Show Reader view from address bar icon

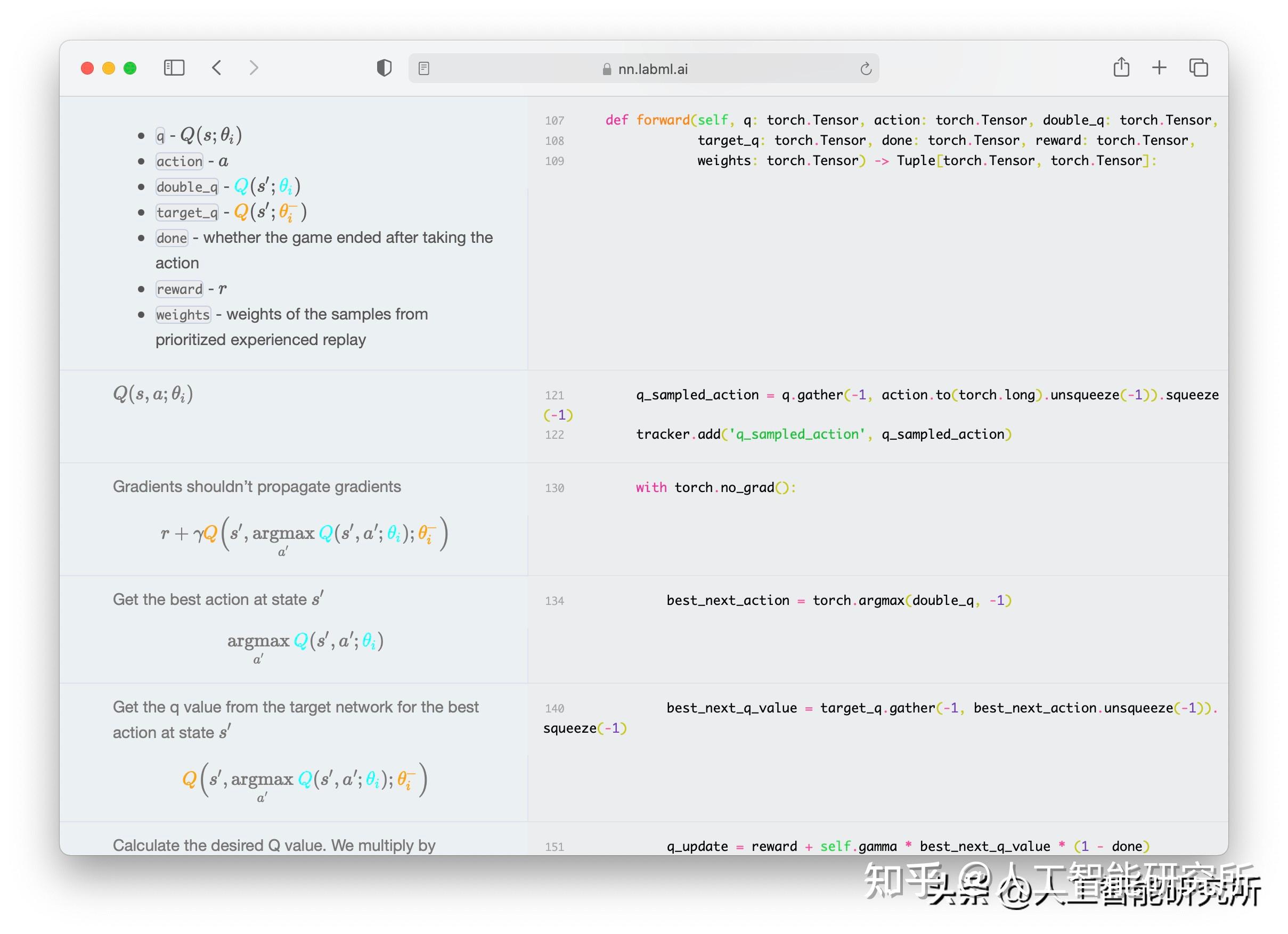point(423,69)
